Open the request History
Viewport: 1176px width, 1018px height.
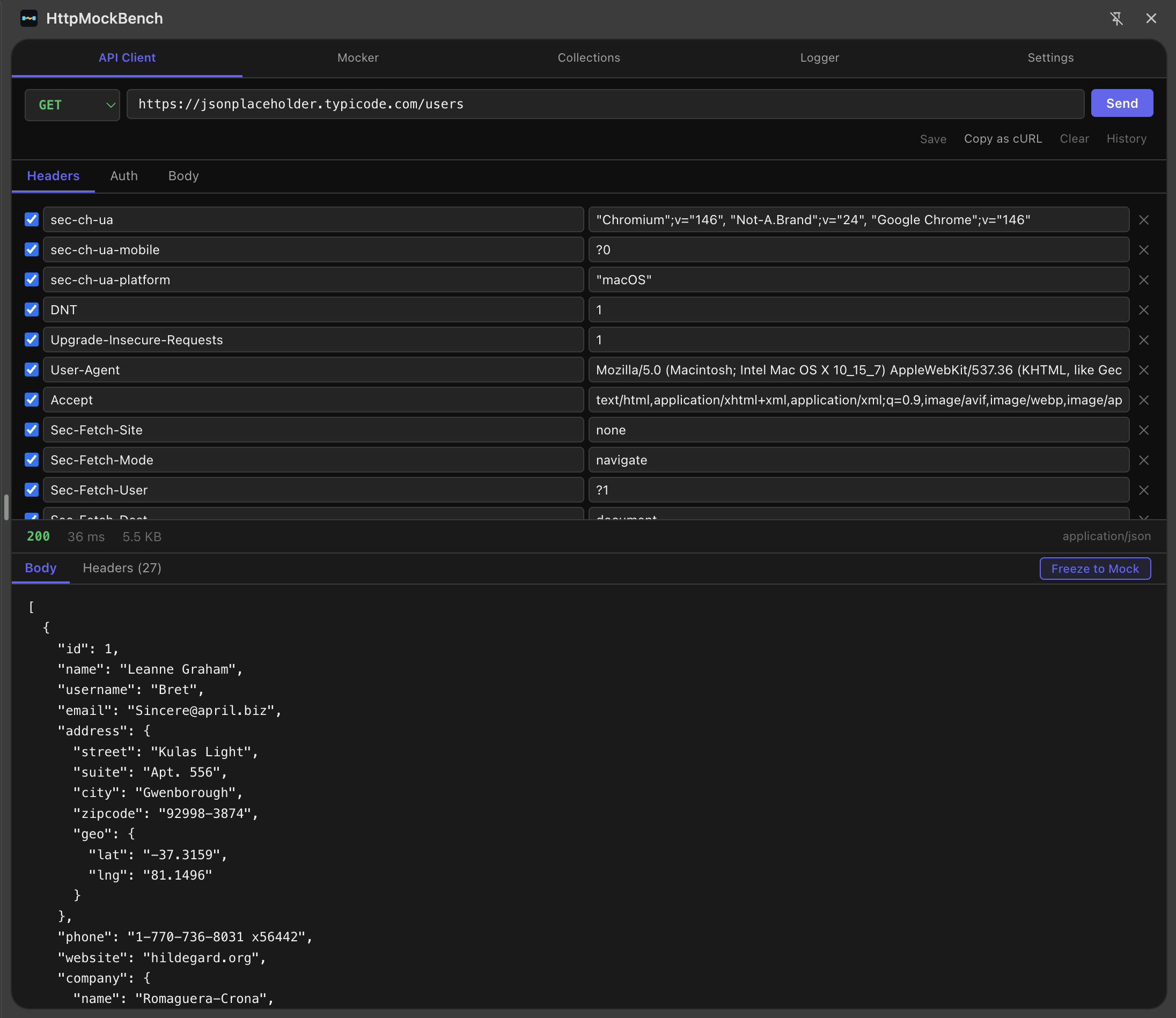point(1127,139)
